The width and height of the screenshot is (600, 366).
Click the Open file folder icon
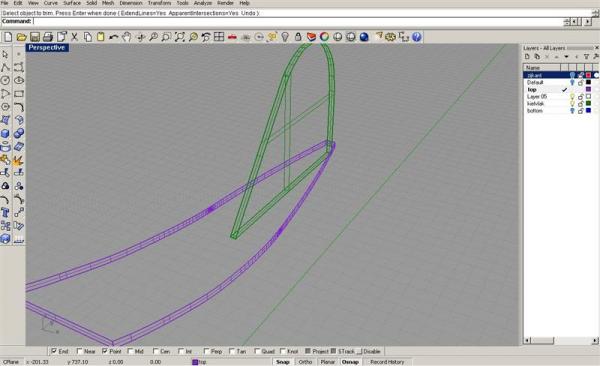(21, 37)
